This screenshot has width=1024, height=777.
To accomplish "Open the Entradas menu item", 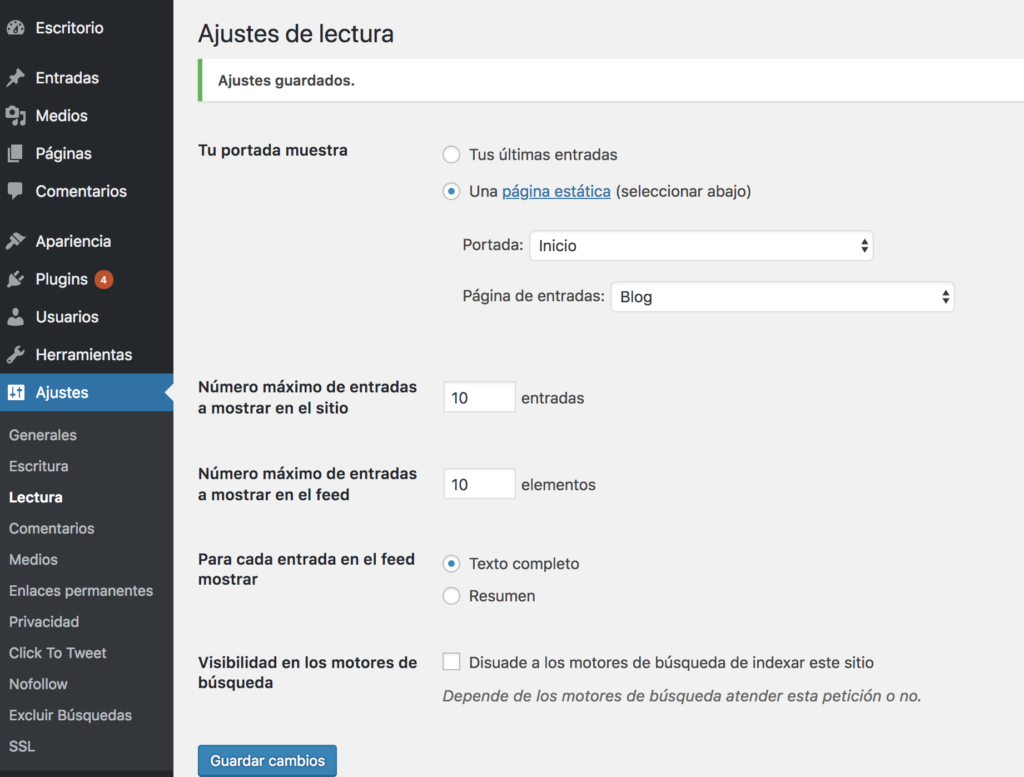I will pyautogui.click(x=67, y=78).
